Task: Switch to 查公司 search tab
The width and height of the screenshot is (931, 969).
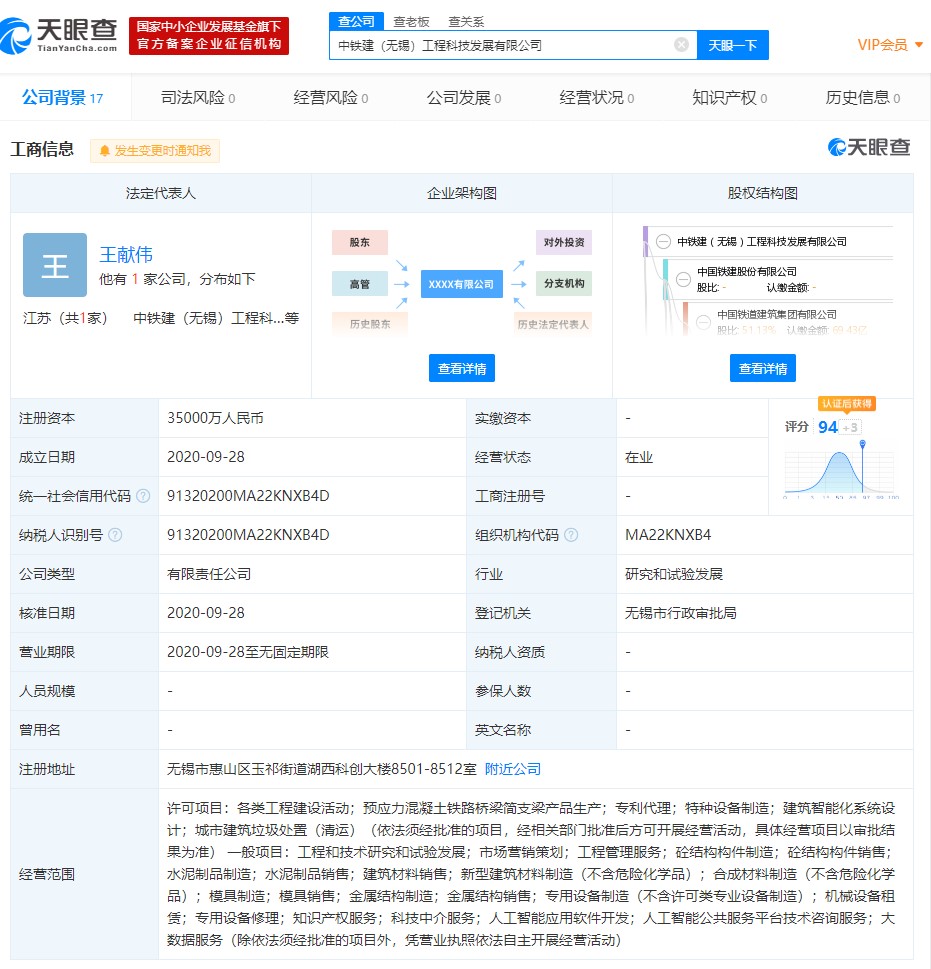Action: [x=356, y=22]
